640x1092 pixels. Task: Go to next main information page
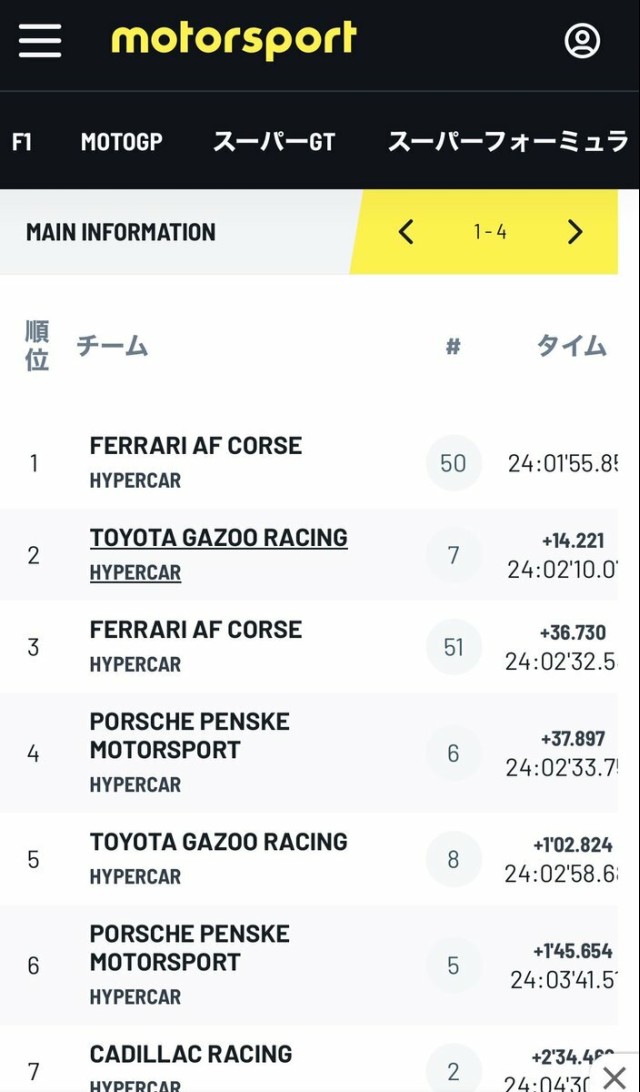point(575,232)
